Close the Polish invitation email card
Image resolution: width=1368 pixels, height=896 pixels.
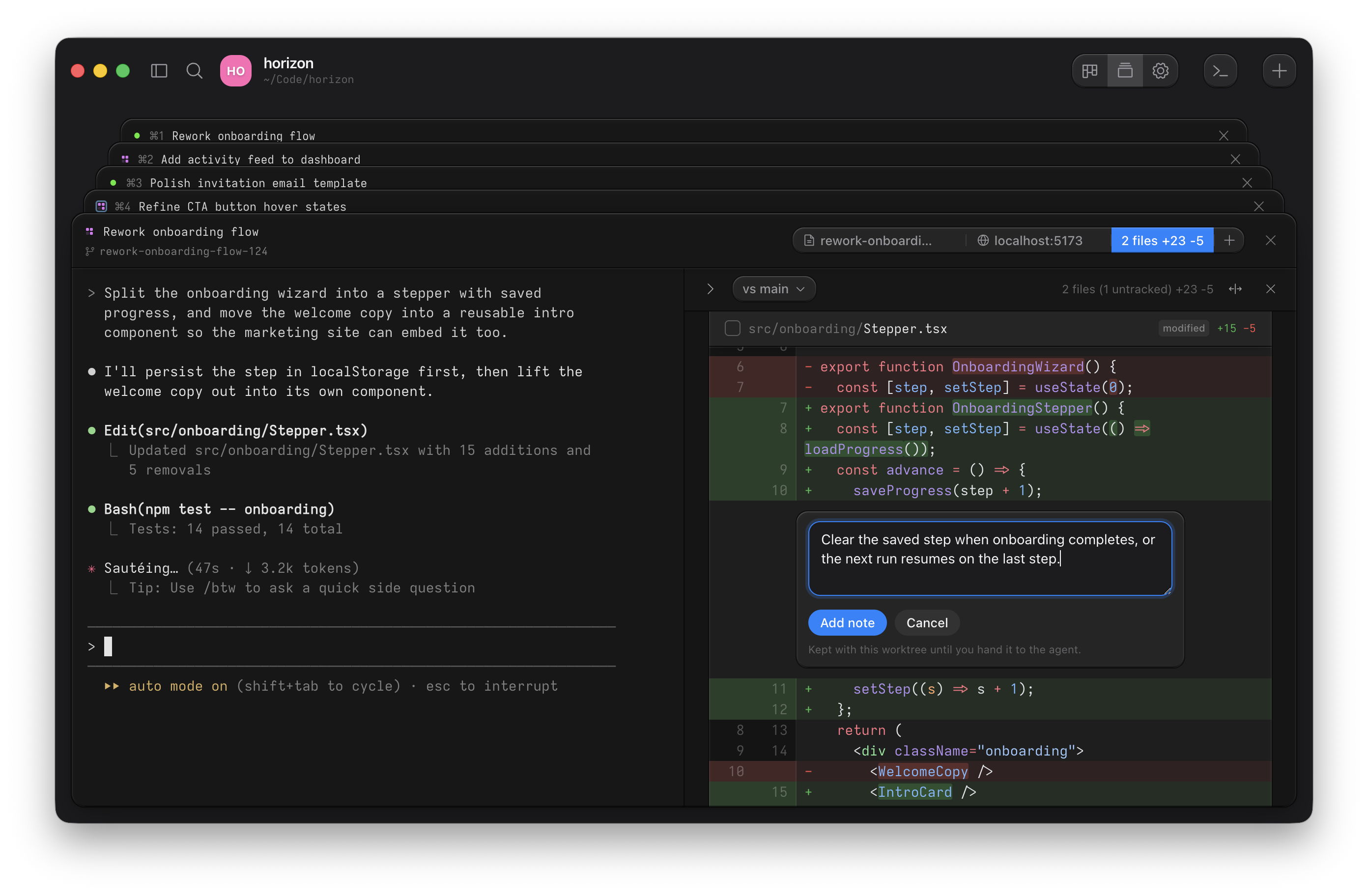[1247, 183]
